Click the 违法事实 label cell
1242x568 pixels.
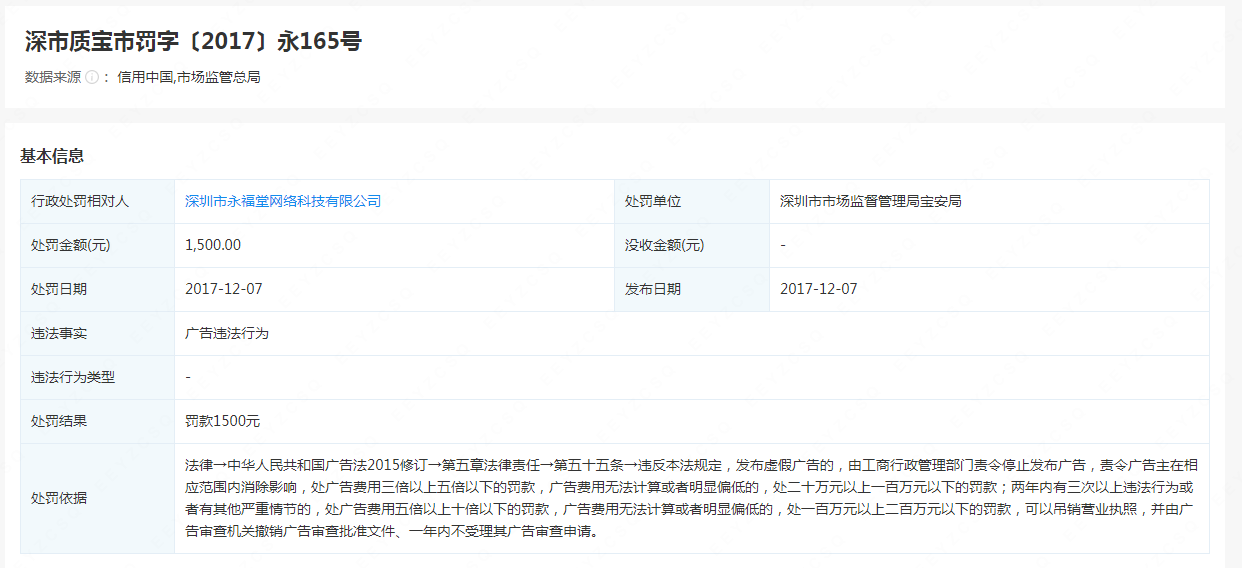[x=98, y=333]
